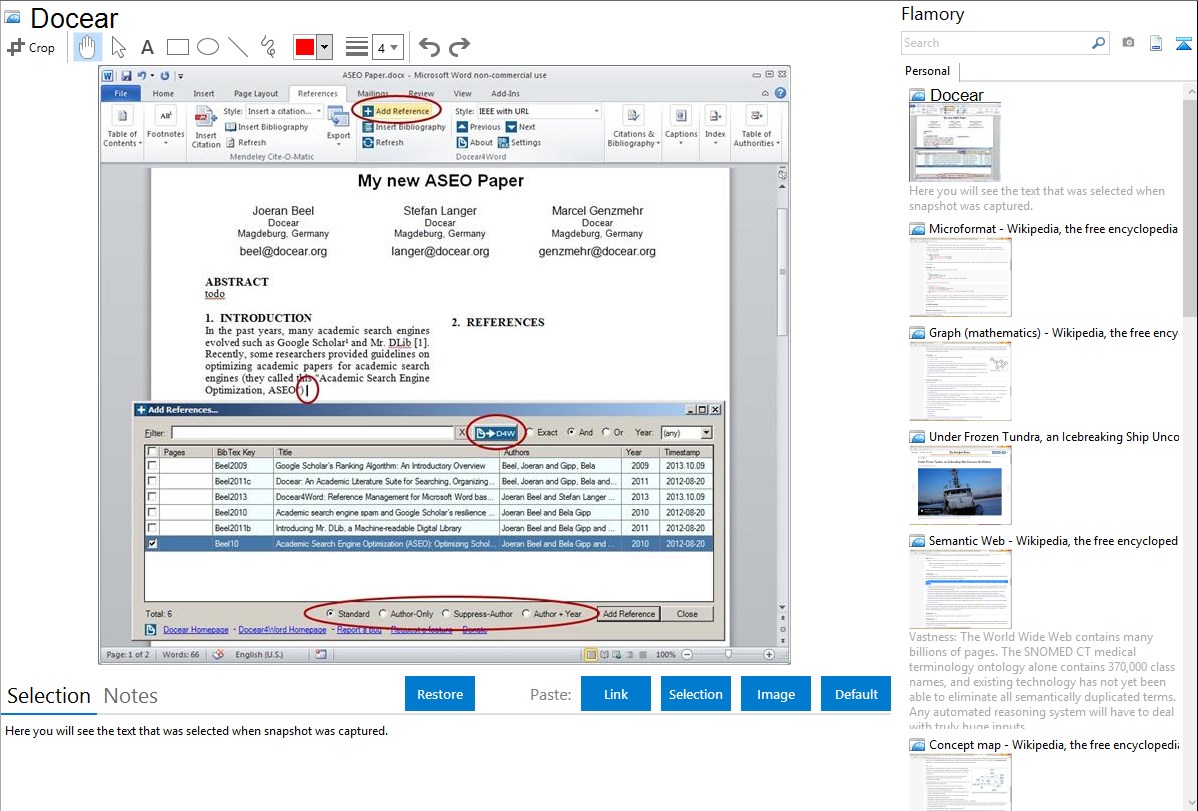Click the Docear Homepage link
This screenshot has width=1198, height=811.
[196, 630]
